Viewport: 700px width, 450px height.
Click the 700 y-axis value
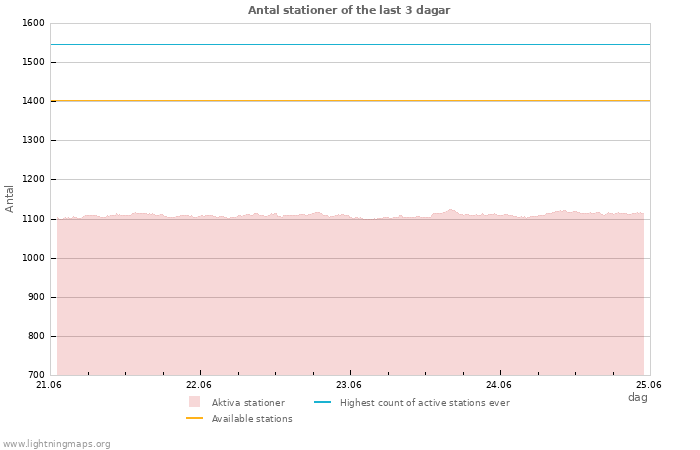tap(36, 375)
